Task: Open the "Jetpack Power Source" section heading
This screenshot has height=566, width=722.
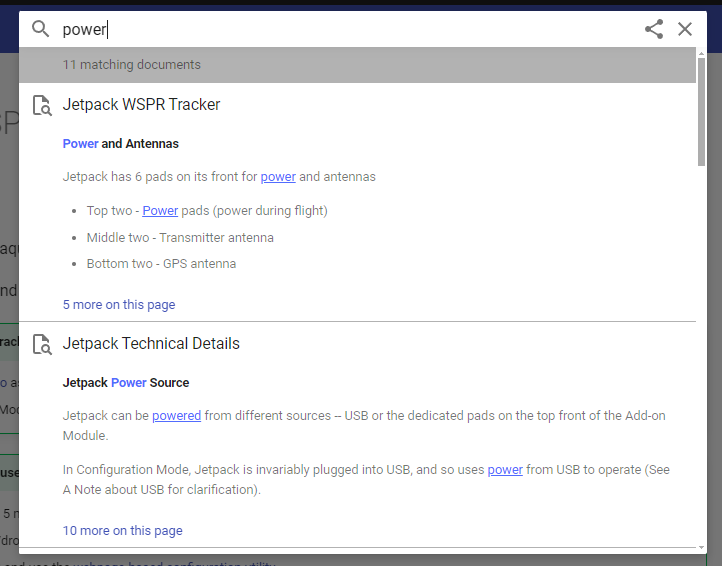Action: pyautogui.click(x=126, y=383)
